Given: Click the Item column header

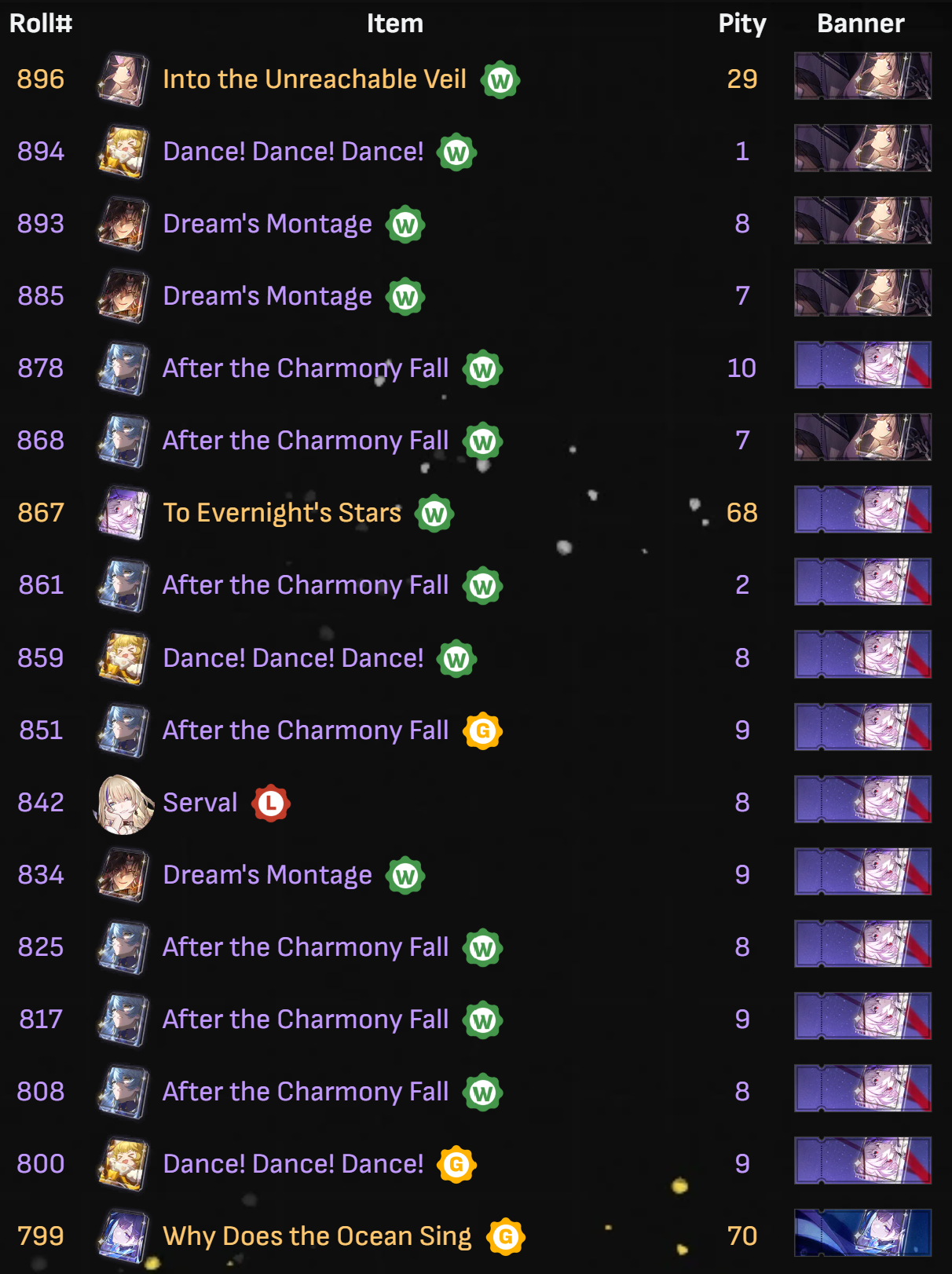Looking at the screenshot, I should (395, 24).
